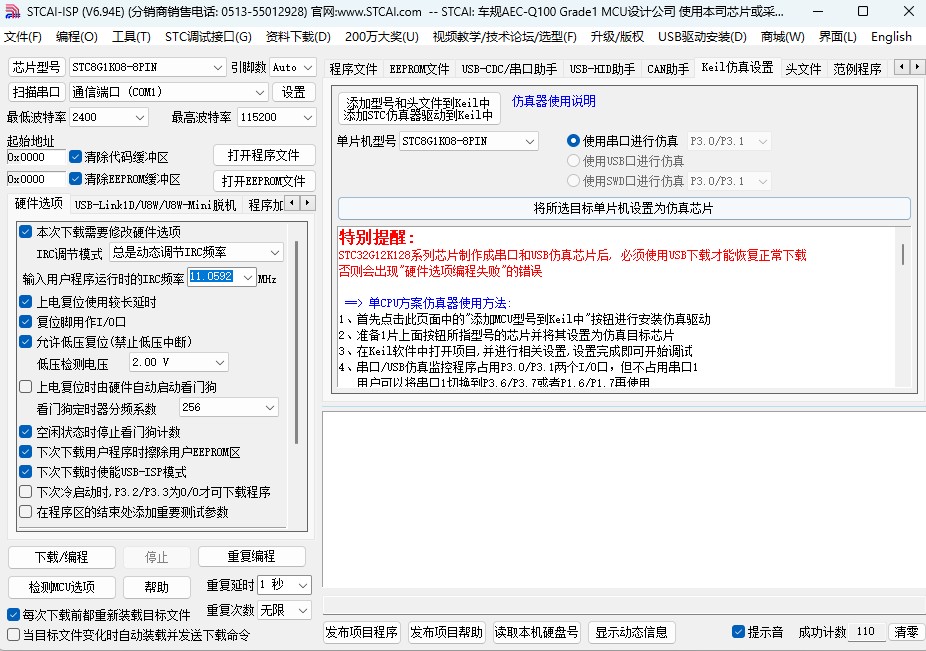926x651 pixels.
Task: Open the 低压检测电压 2.00 V dropdown
Action: 178,362
